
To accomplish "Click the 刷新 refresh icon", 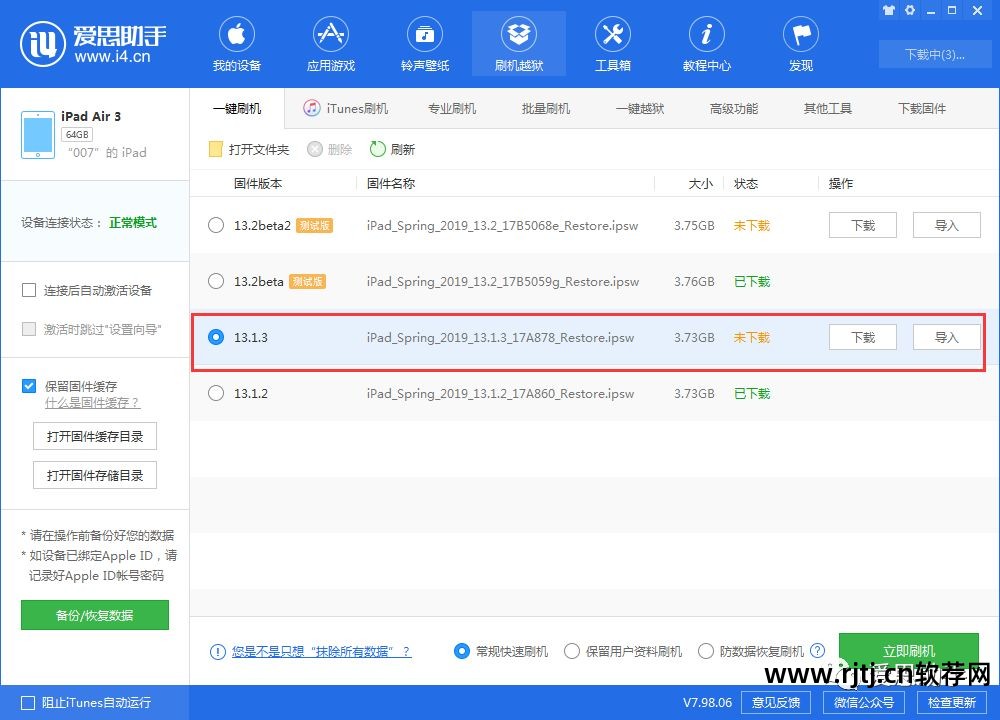I will 378,149.
